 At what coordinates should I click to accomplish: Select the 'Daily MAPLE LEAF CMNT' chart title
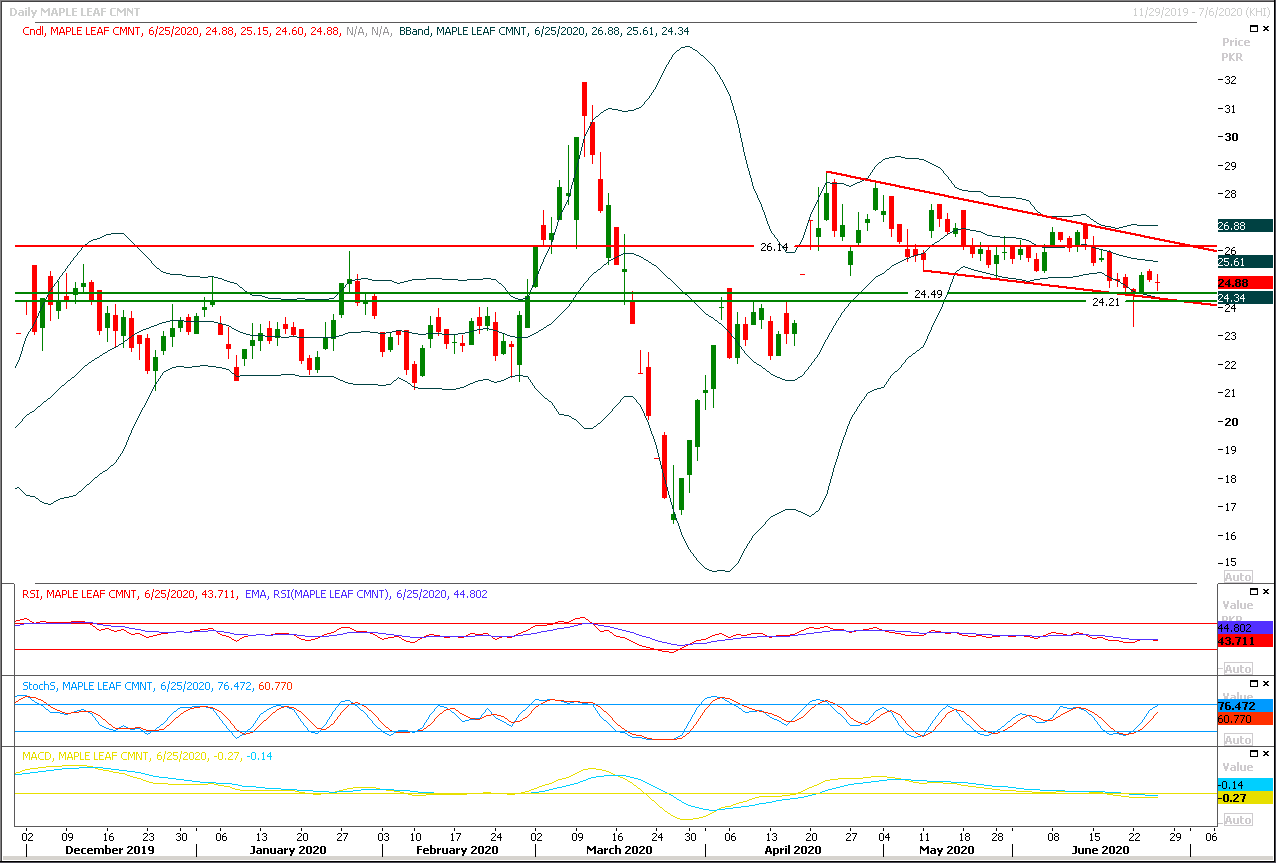(x=75, y=10)
